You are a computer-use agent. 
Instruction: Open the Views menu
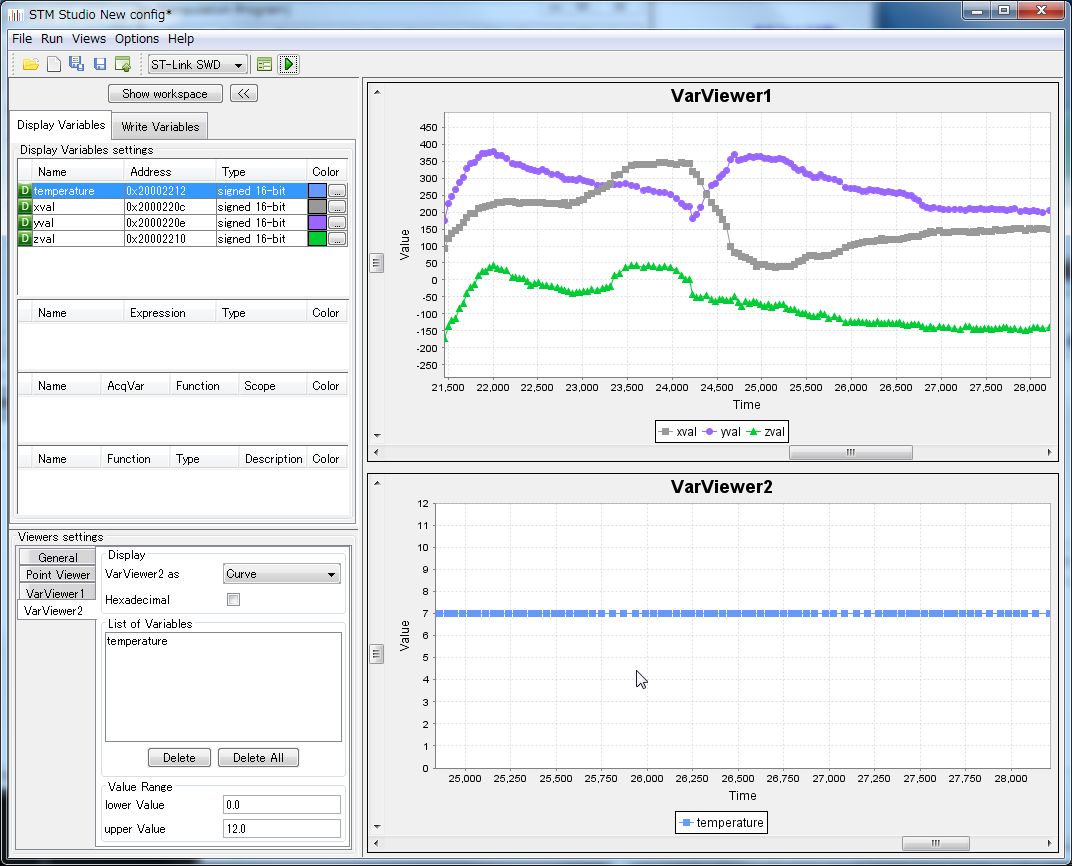(88, 39)
